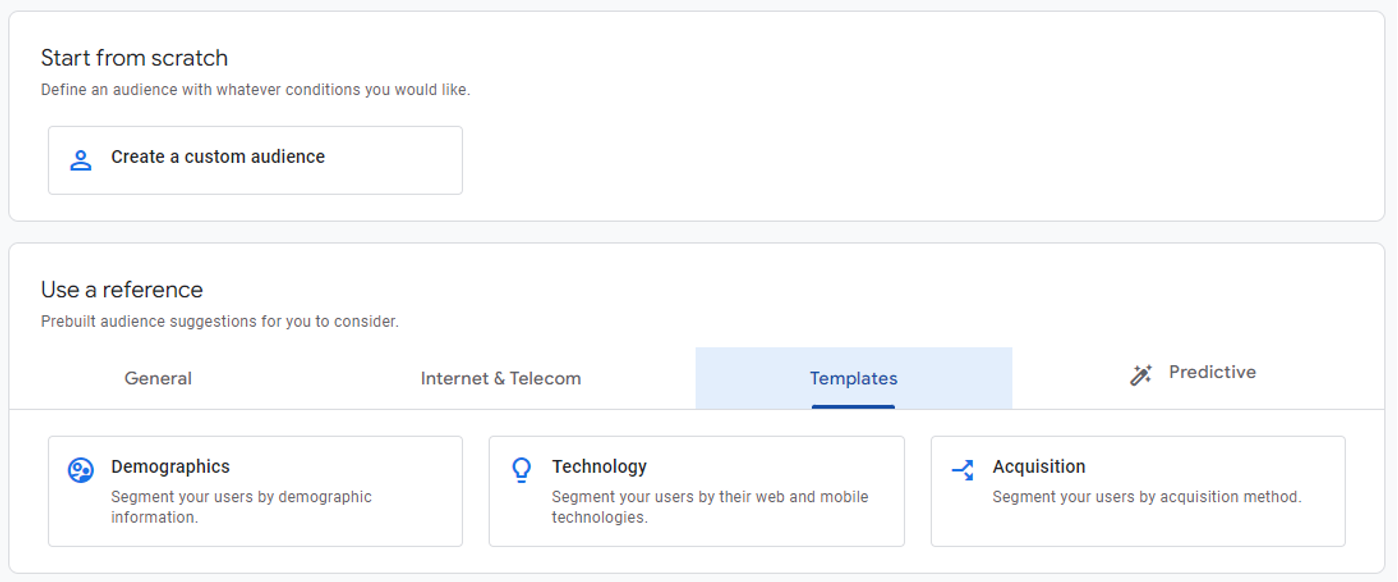The image size is (1398, 582).
Task: Click the acquisition method description text
Action: (1146, 495)
